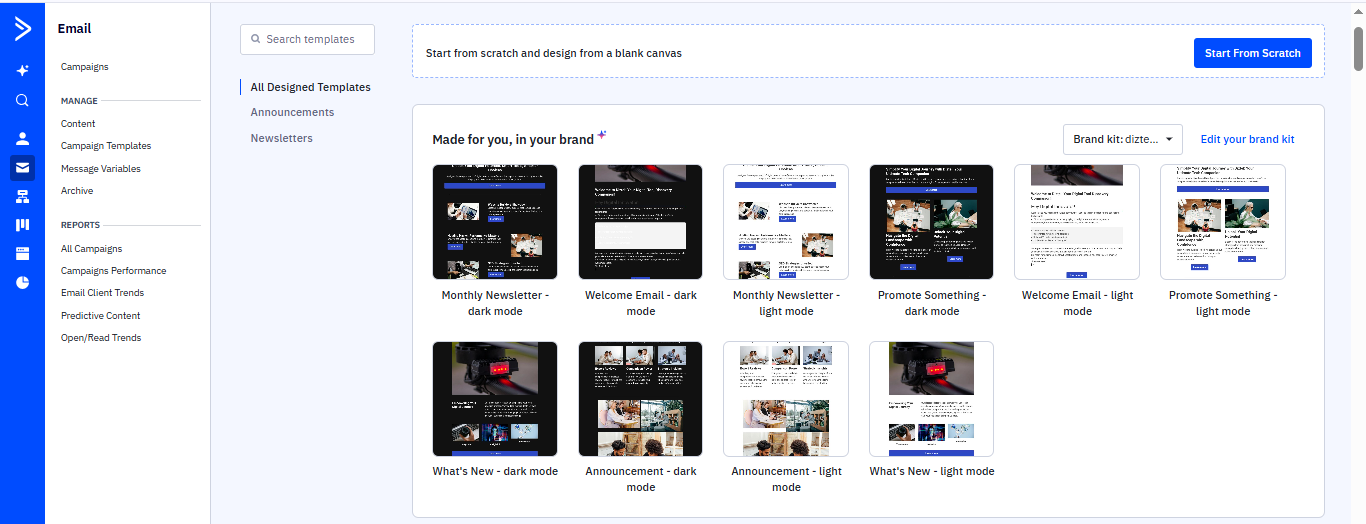This screenshot has height=524, width=1366.
Task: Open Automations flowchart icon in sidebar
Action: click(22, 197)
